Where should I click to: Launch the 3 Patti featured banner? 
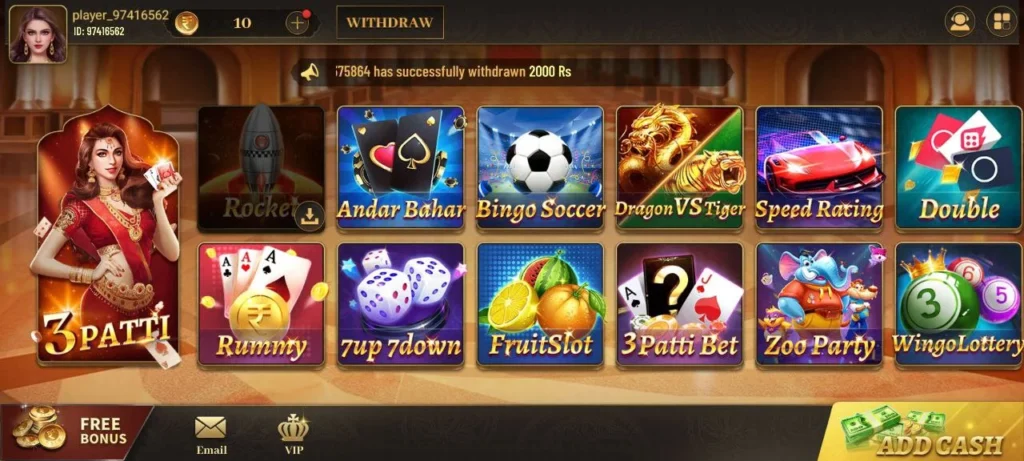[x=108, y=235]
